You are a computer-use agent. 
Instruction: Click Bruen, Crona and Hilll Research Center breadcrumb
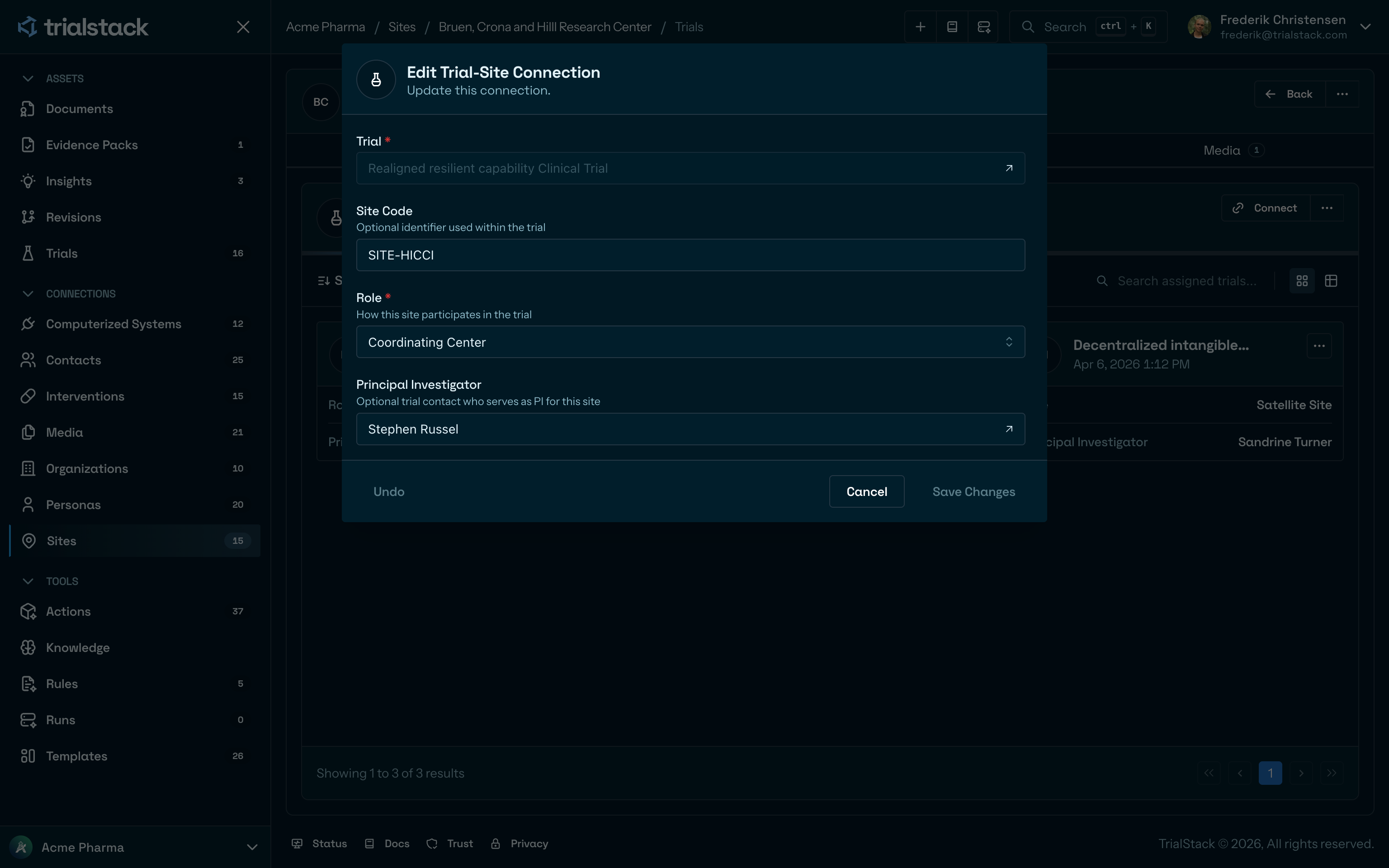[x=545, y=27]
